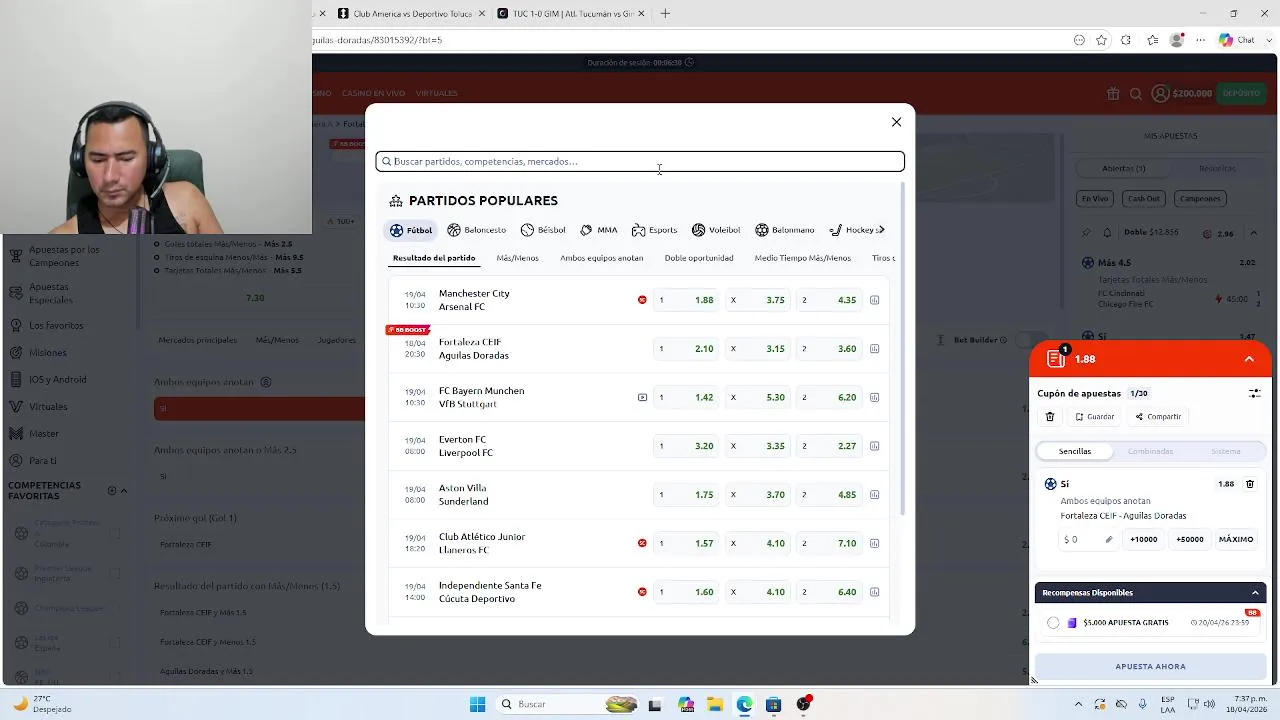Select the Voleibol sport filter
This screenshot has height=720, width=1280.
pos(716,230)
